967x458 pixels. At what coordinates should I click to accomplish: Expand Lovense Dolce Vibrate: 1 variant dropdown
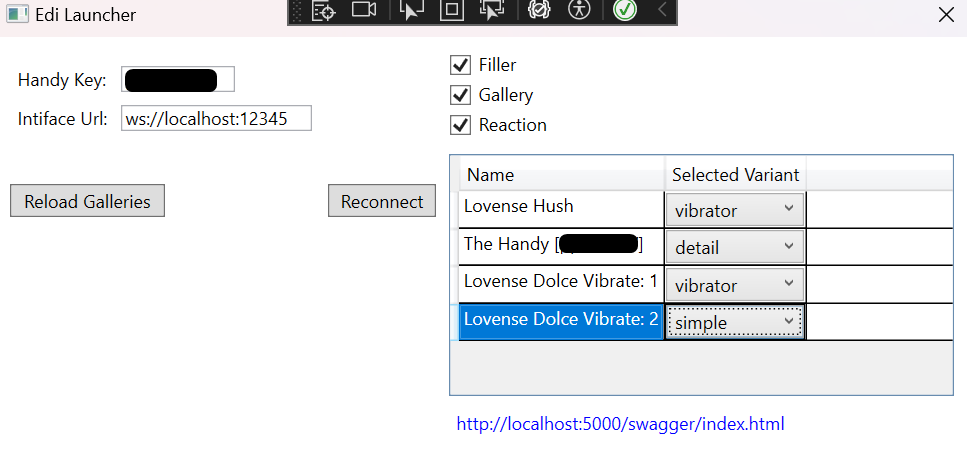pos(735,285)
